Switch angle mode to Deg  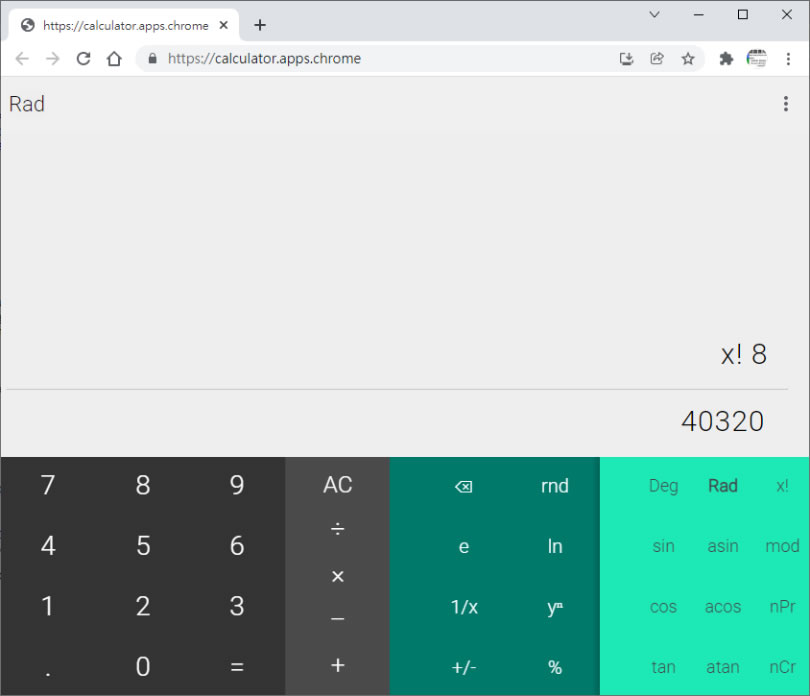[x=663, y=486]
